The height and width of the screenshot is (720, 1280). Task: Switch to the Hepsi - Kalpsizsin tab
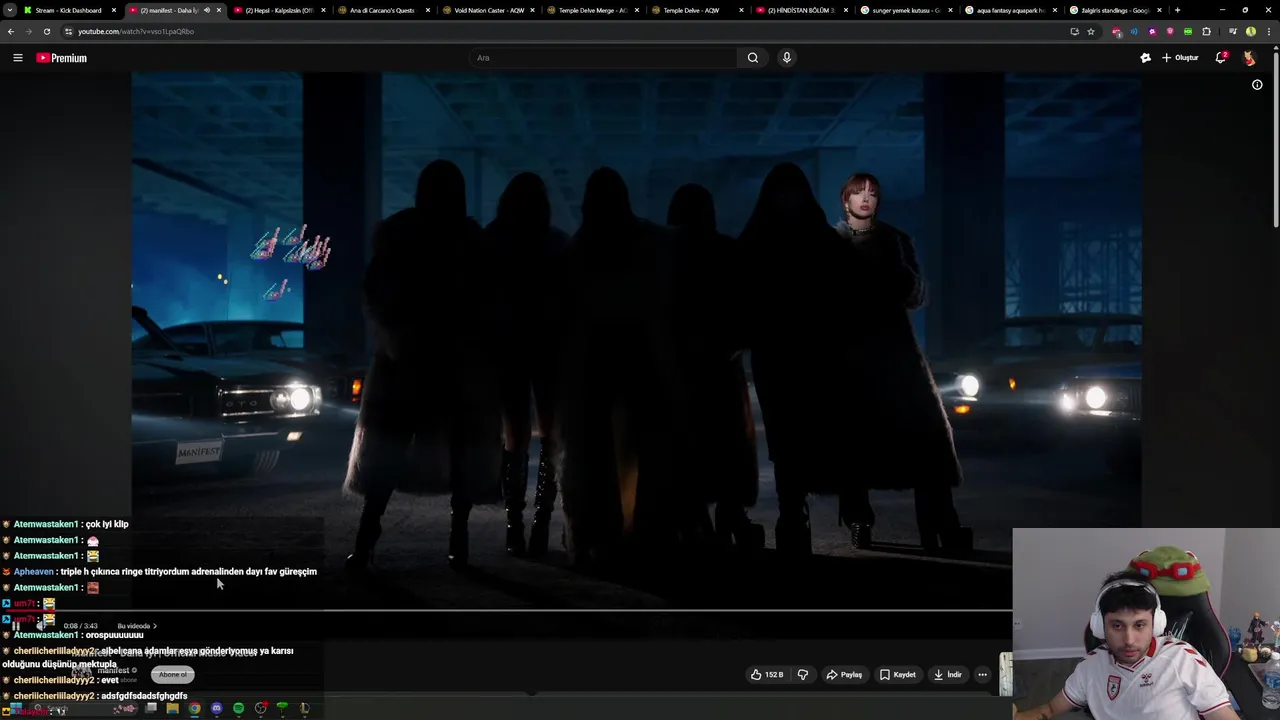click(x=279, y=10)
